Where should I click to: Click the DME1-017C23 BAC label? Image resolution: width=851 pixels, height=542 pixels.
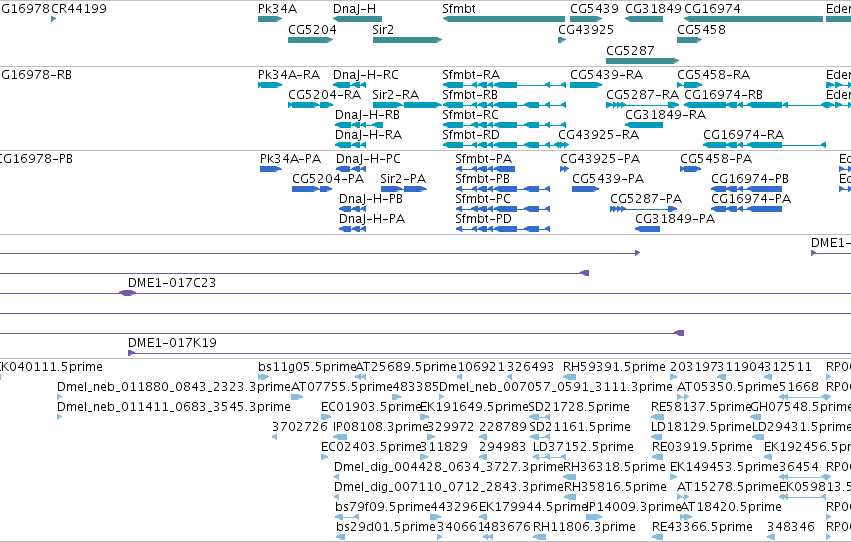click(172, 283)
